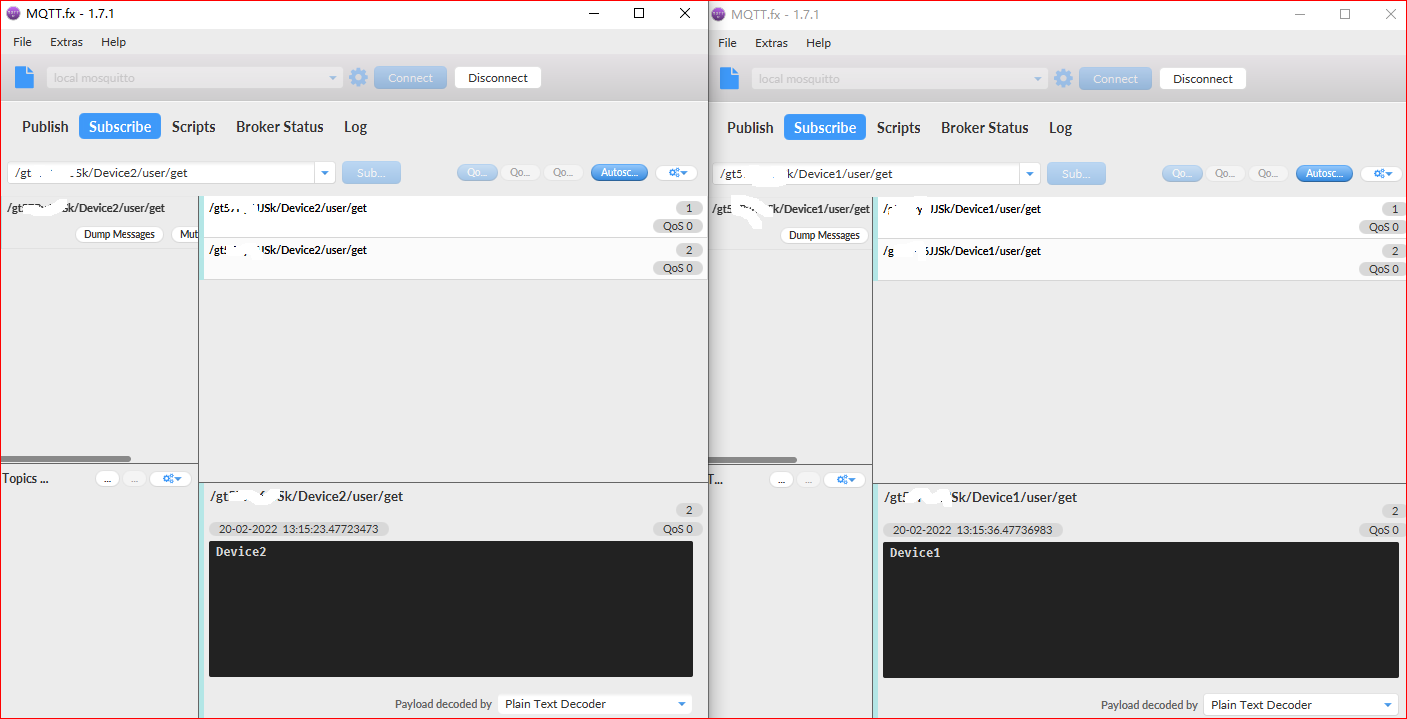Focus Device2/user/get topic input field
Viewport: 1407px width, 719px height.
point(161,173)
